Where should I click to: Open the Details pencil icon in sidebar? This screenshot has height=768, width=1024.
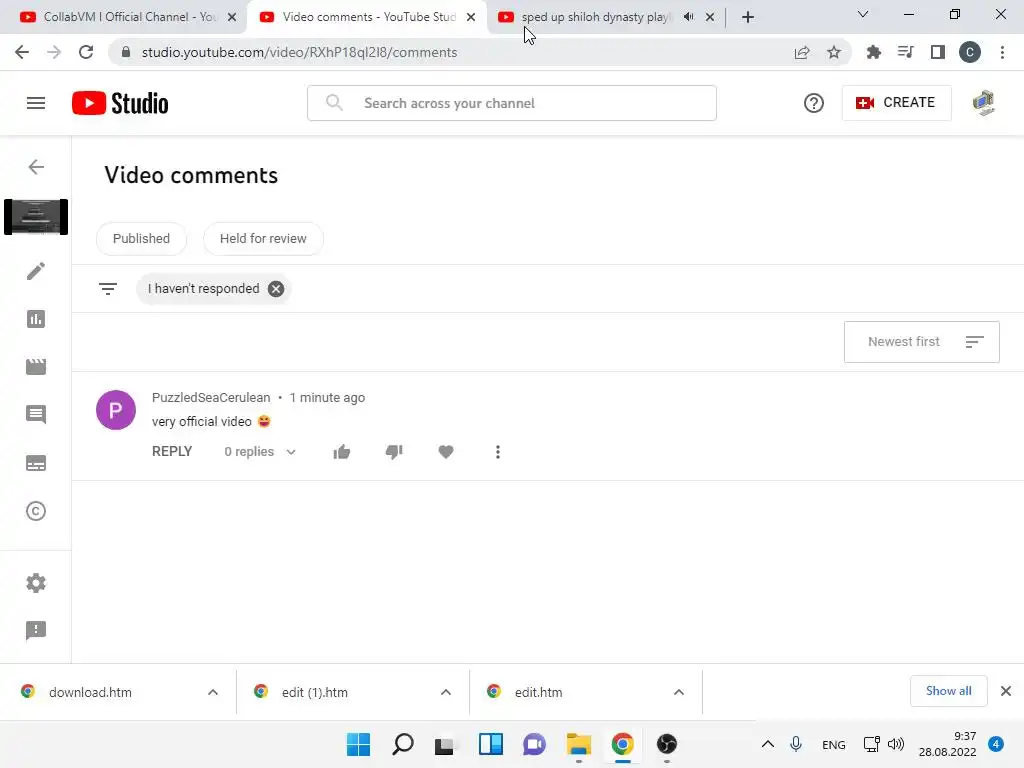coord(36,271)
